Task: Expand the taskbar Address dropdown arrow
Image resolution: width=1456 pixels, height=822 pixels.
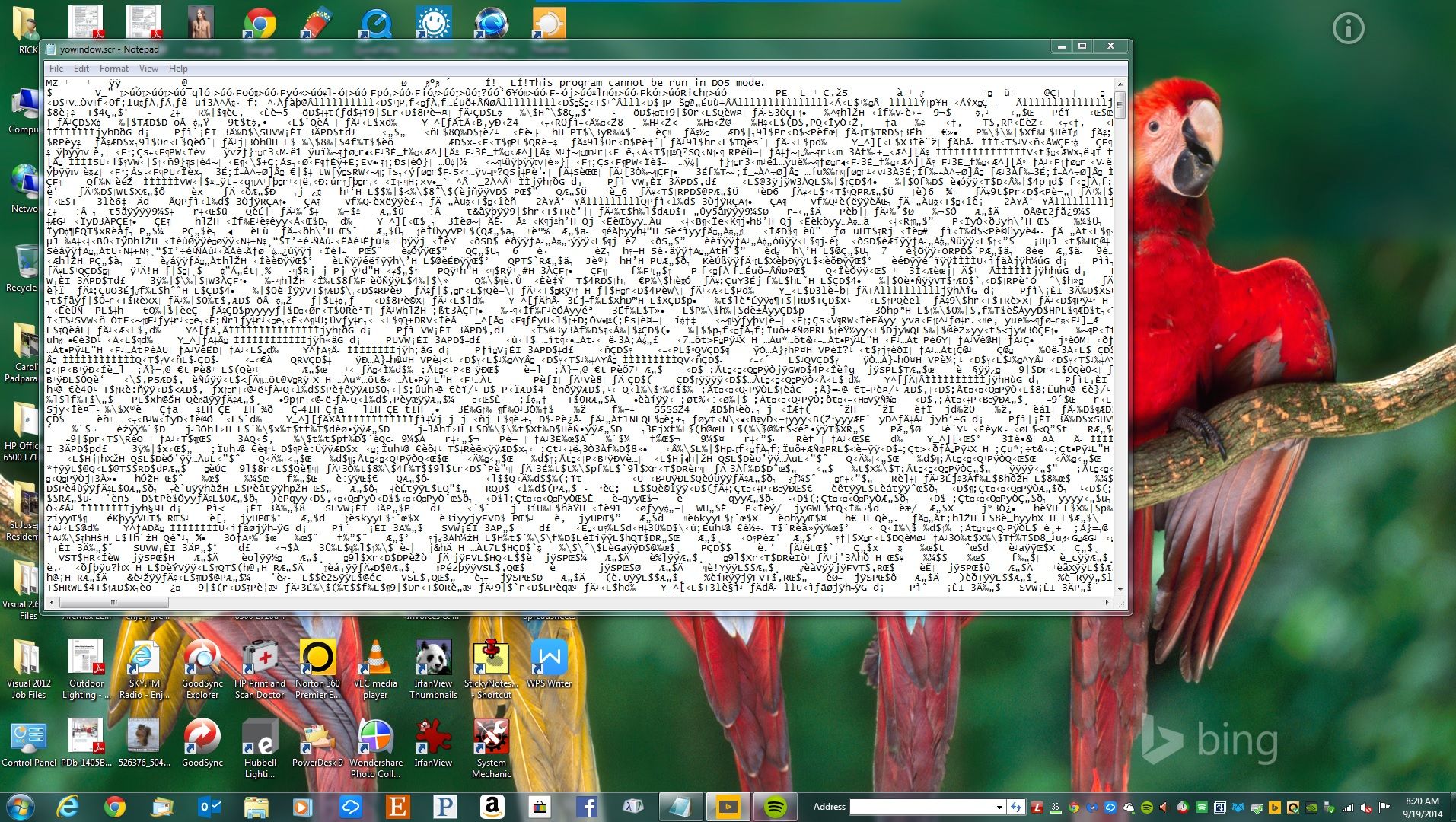Action: [999, 807]
